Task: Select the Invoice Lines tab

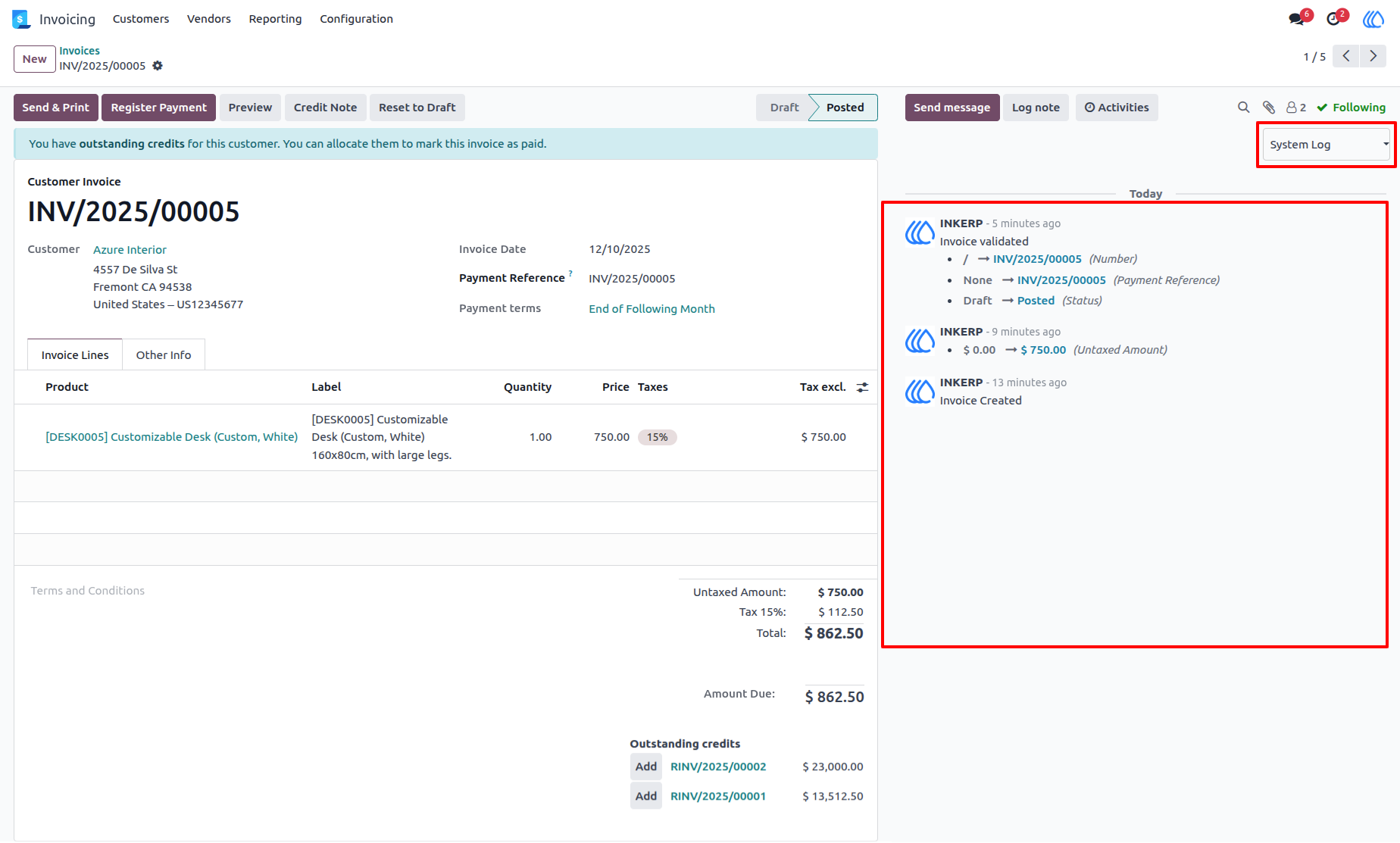Action: pos(75,354)
